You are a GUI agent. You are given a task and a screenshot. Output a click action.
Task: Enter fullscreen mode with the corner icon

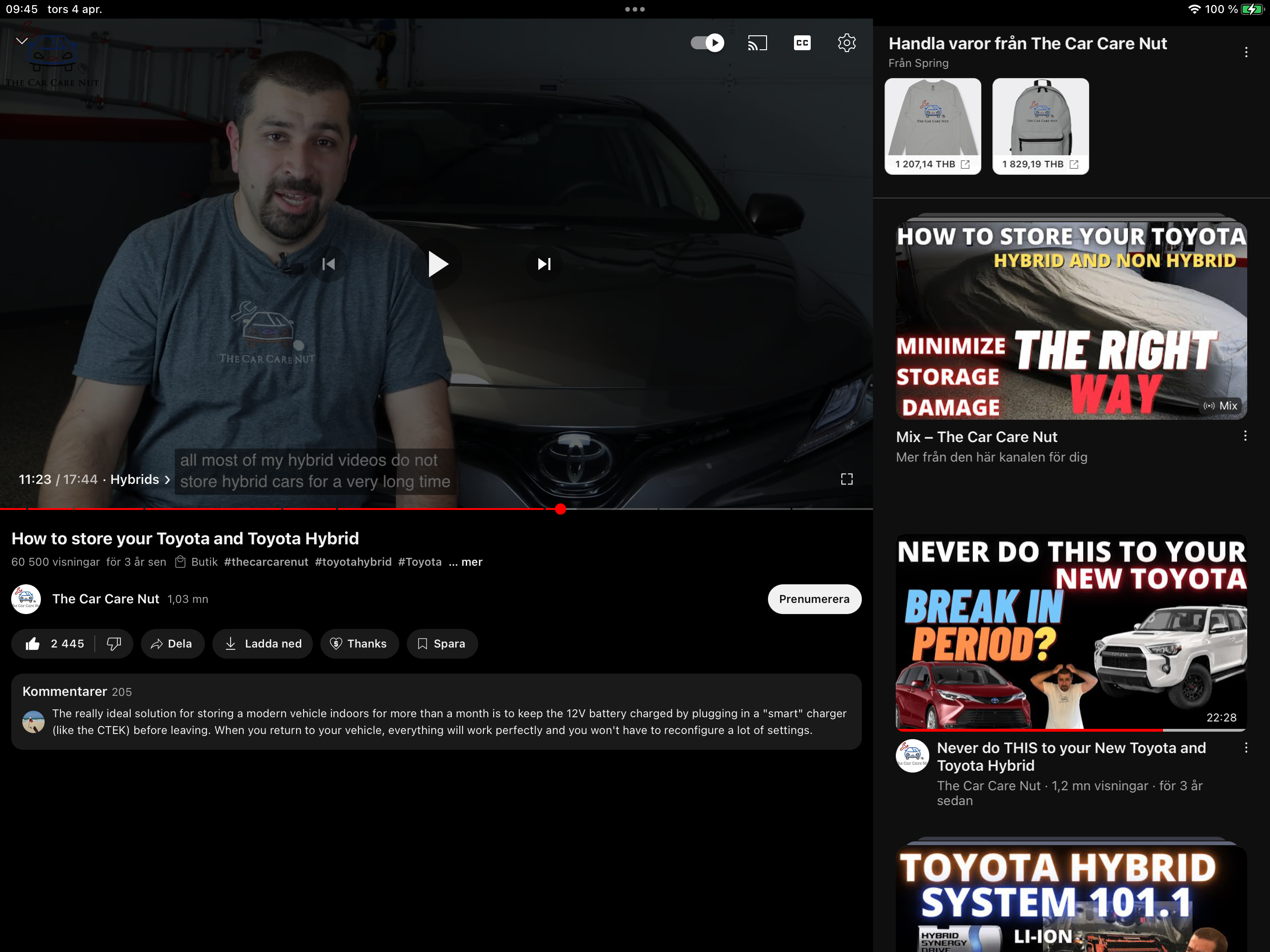847,479
